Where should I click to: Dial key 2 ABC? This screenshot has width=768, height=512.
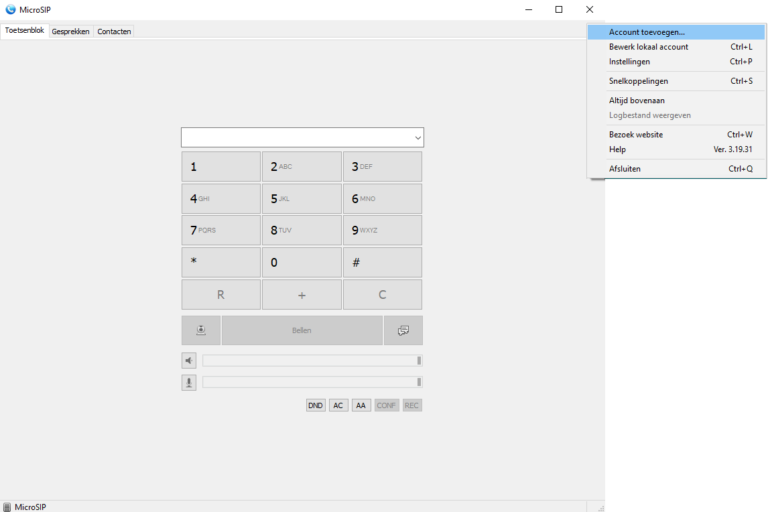point(302,167)
